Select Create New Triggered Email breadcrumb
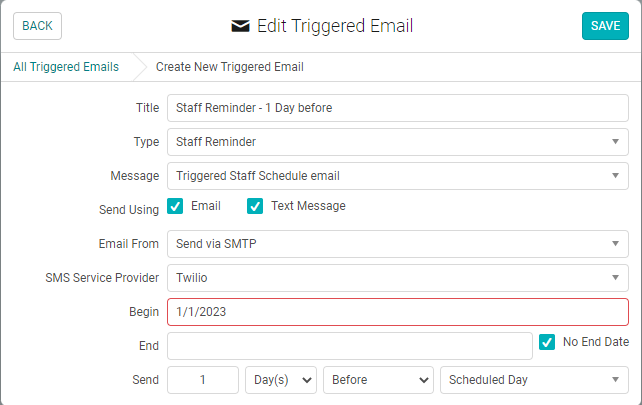Screen dimensions: 642x405 (229, 67)
